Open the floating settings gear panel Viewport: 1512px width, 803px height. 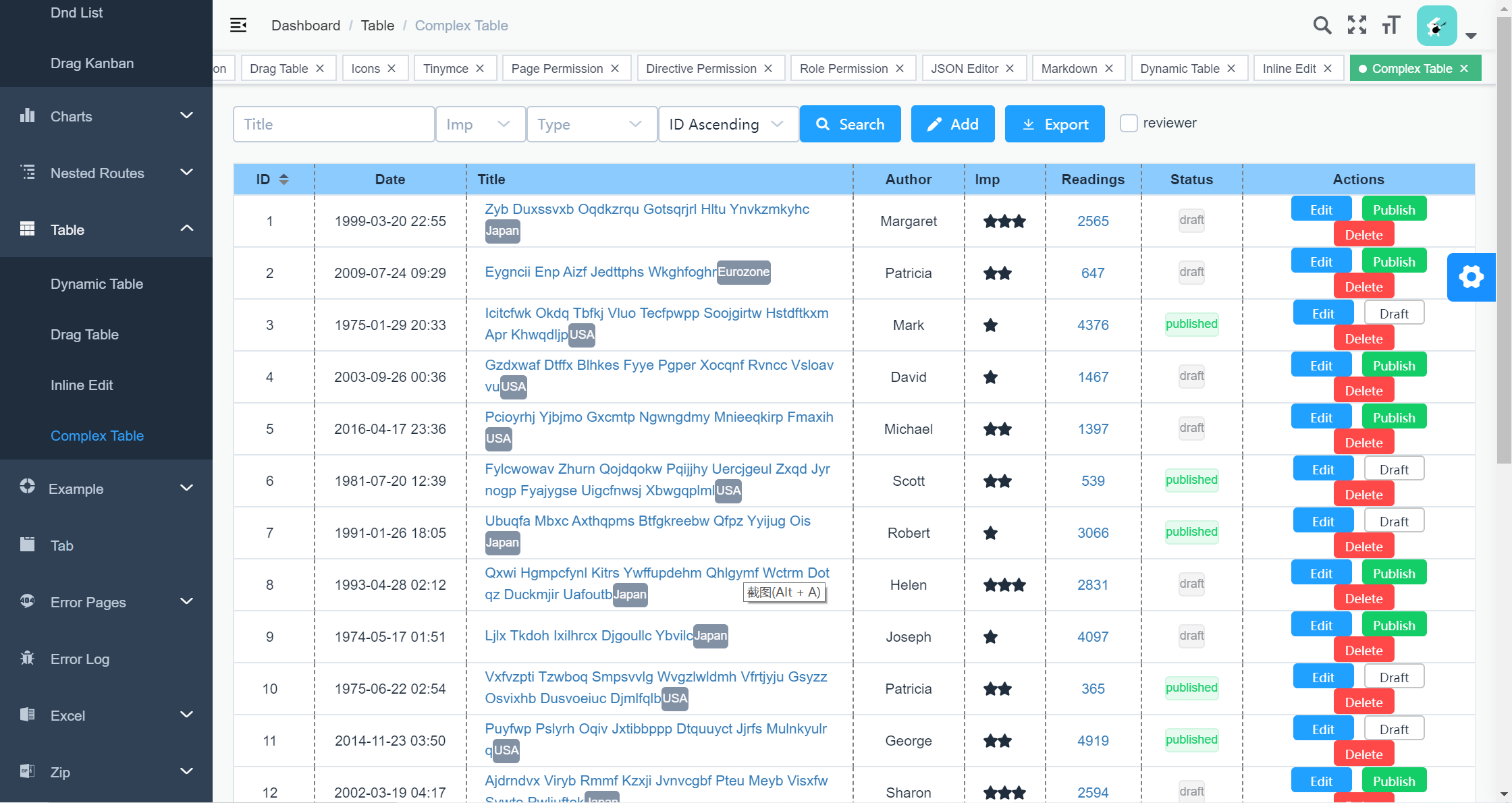click(1471, 277)
